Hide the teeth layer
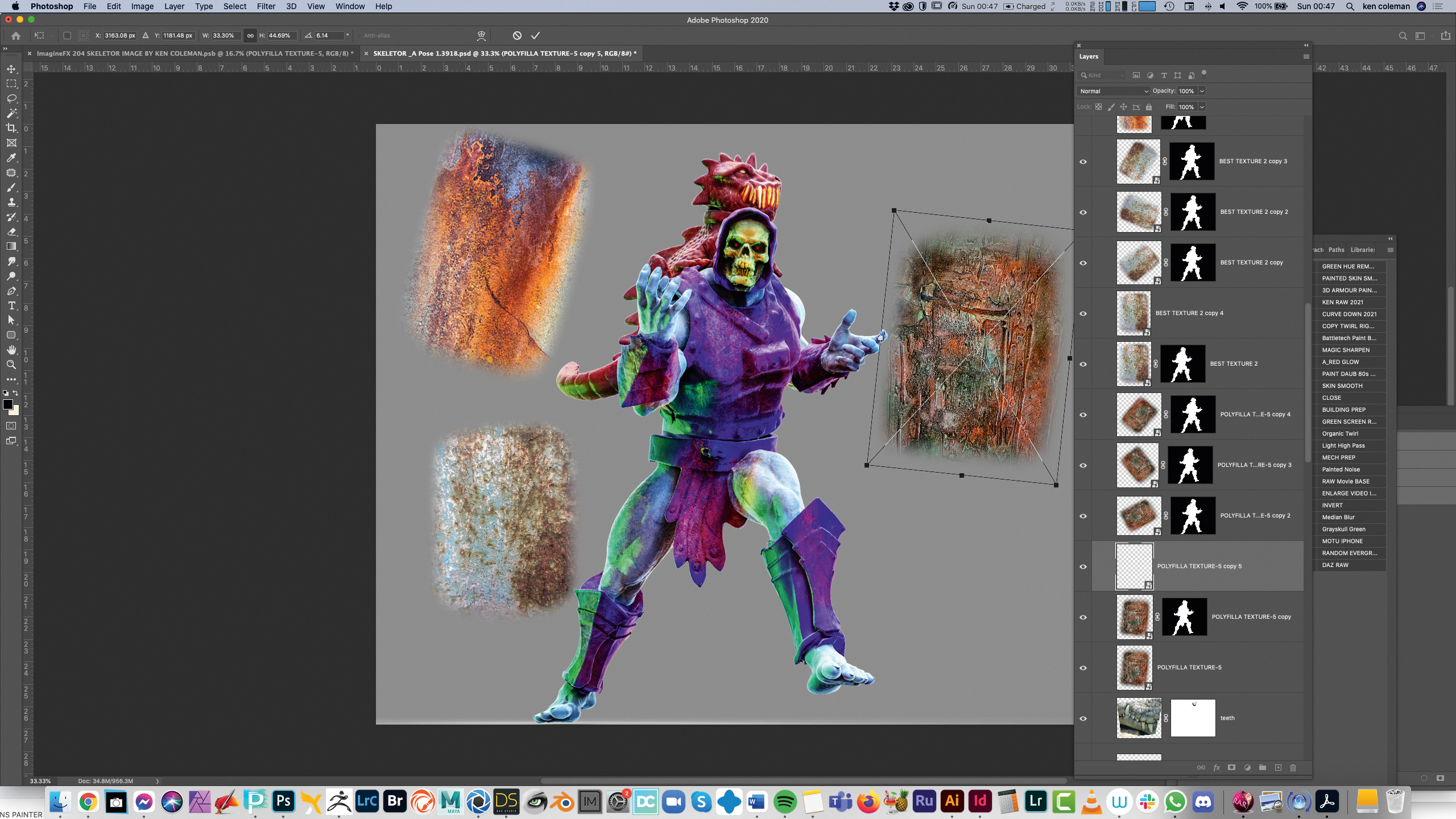 coord(1083,718)
